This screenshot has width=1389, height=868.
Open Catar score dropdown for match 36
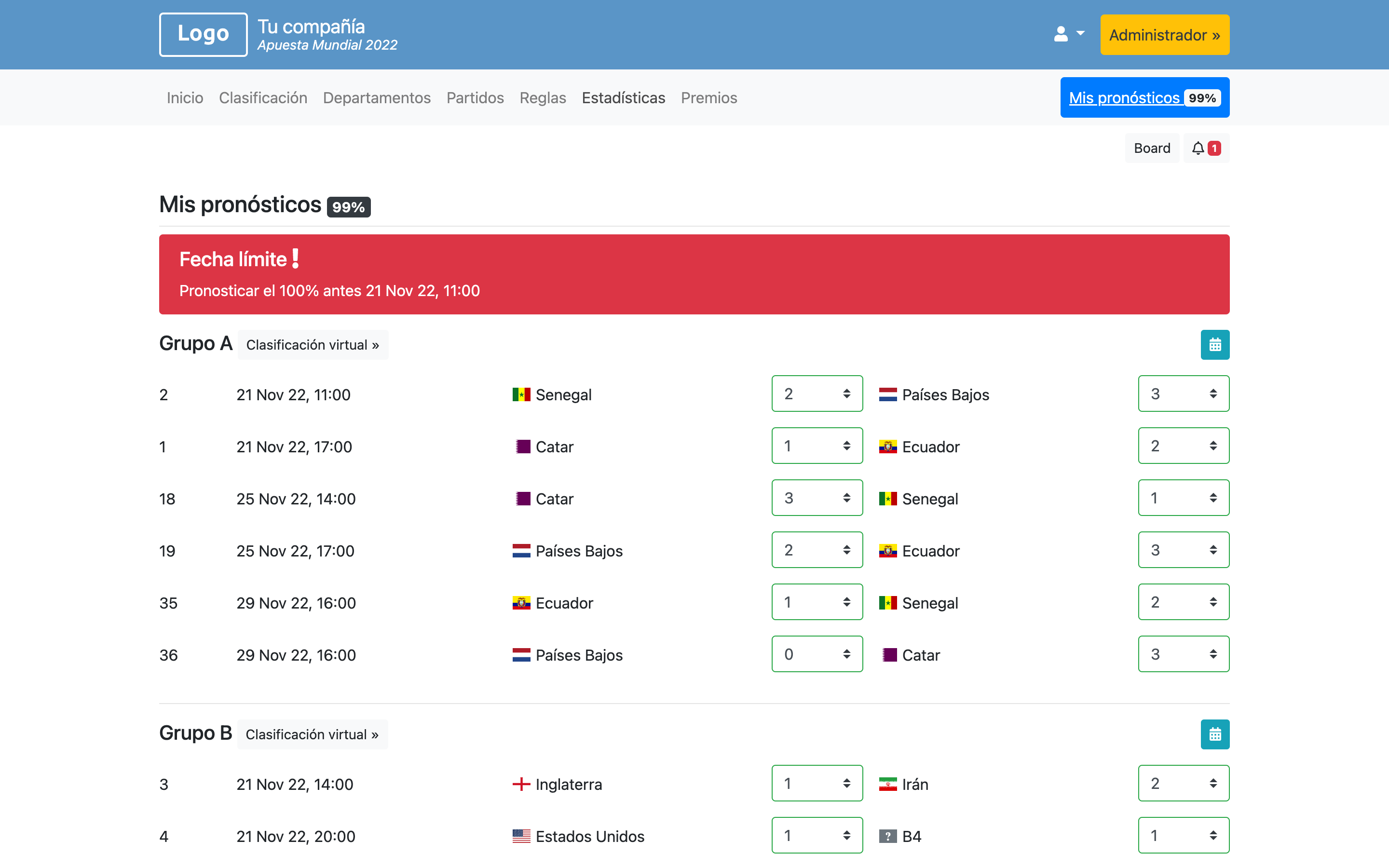(1184, 654)
